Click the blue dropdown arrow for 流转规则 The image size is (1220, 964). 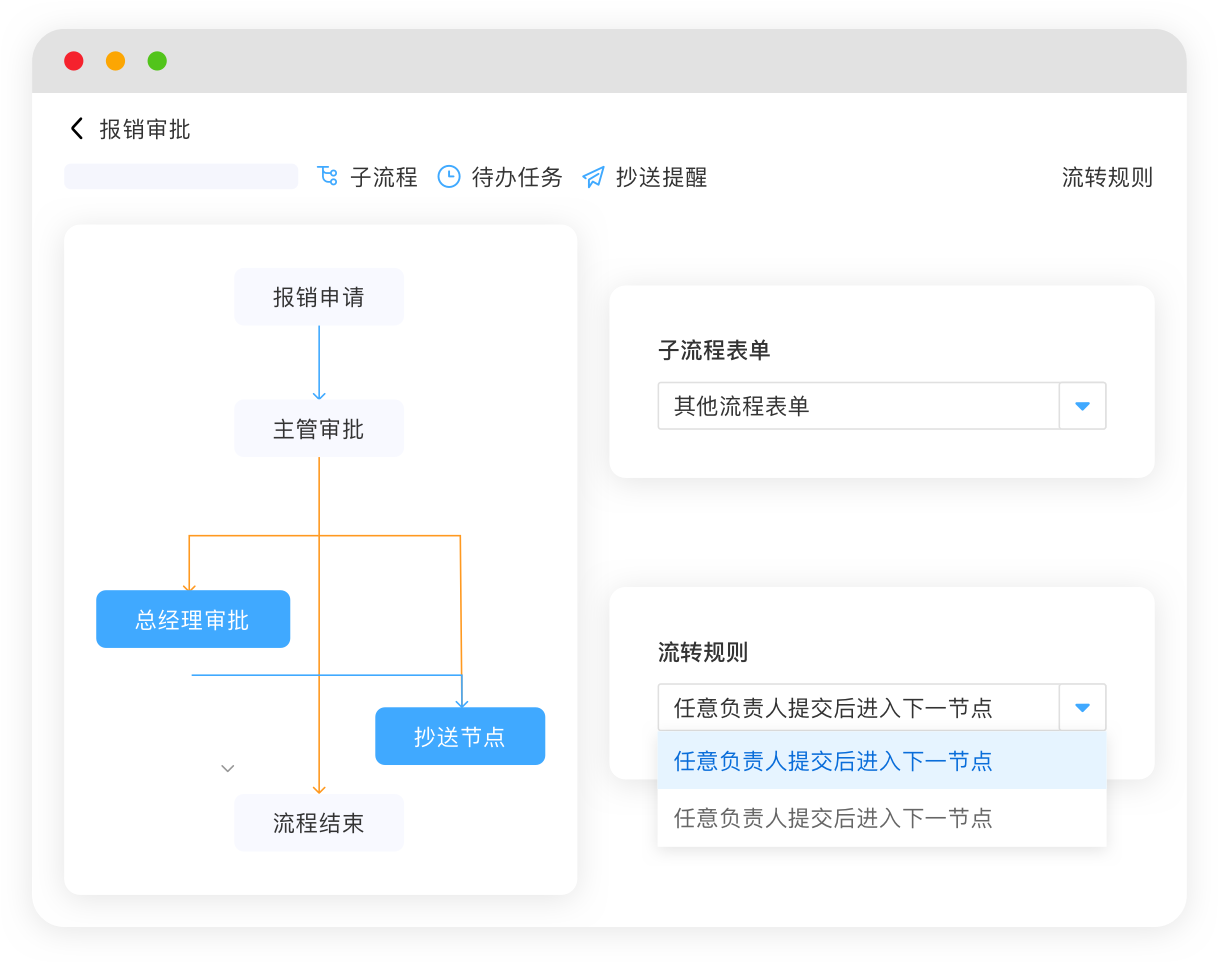click(x=1082, y=707)
